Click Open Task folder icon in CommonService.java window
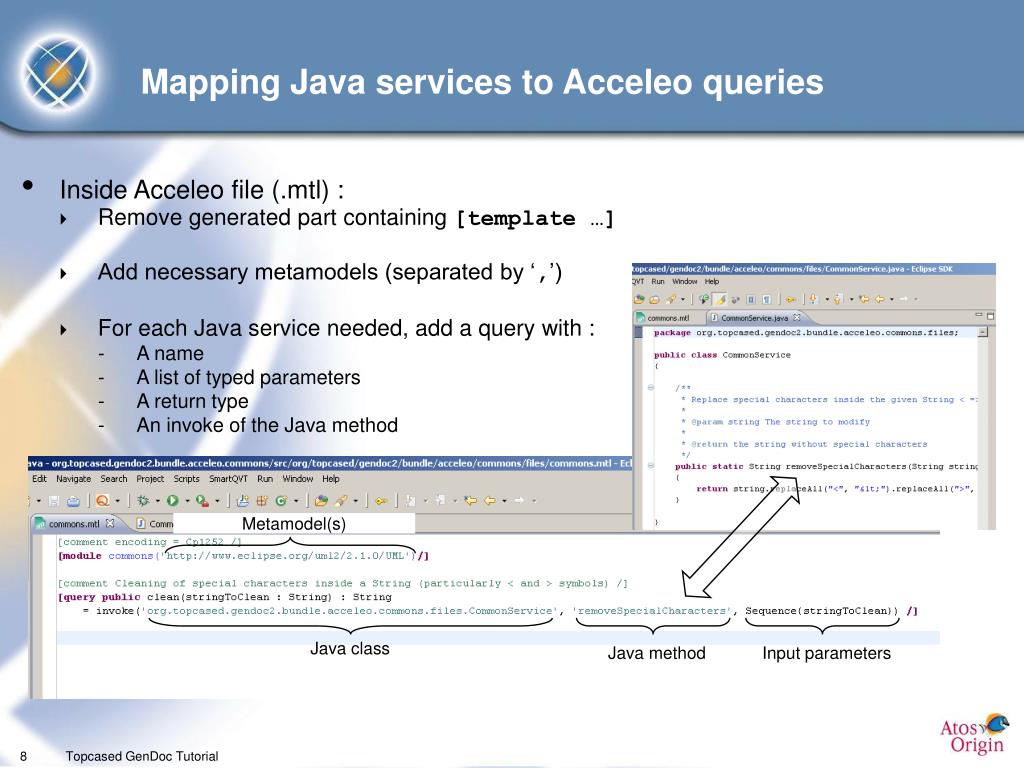This screenshot has width=1024, height=768. (x=654, y=299)
